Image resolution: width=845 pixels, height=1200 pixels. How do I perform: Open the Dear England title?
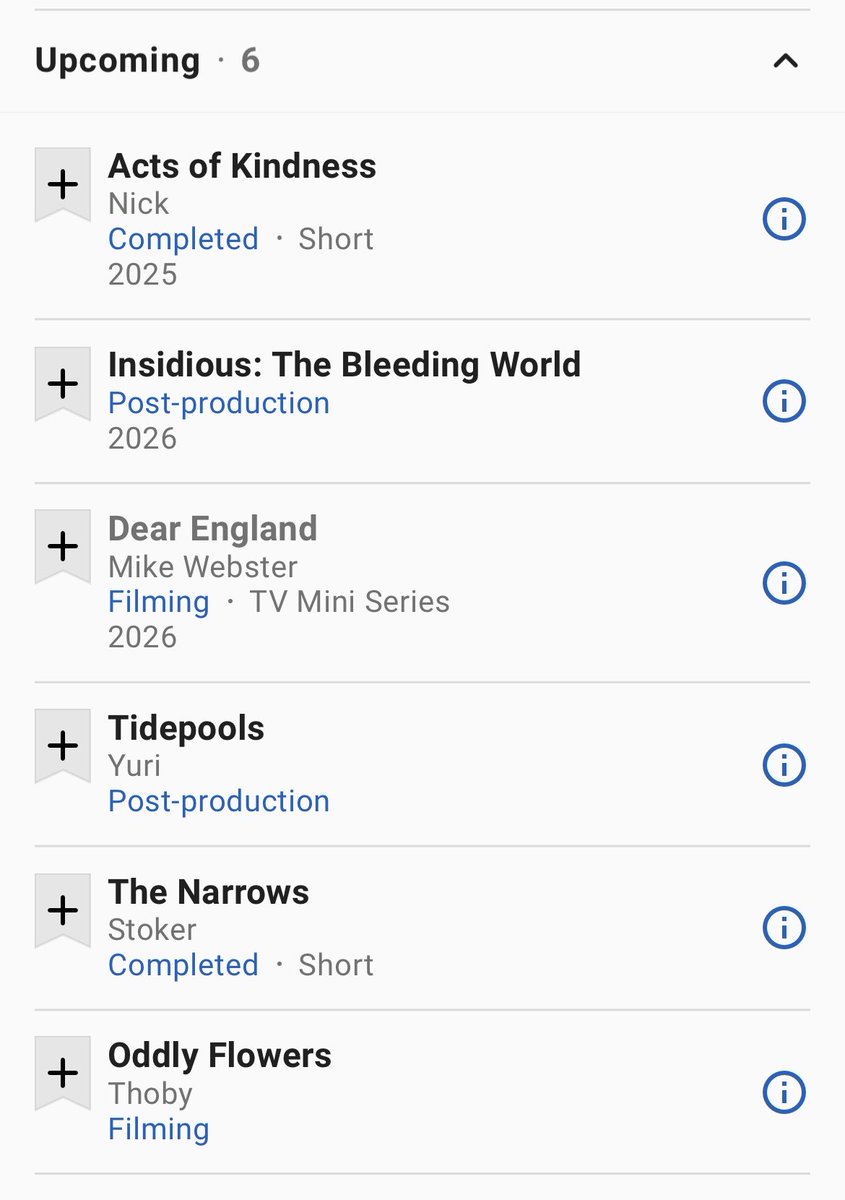pyautogui.click(x=213, y=528)
